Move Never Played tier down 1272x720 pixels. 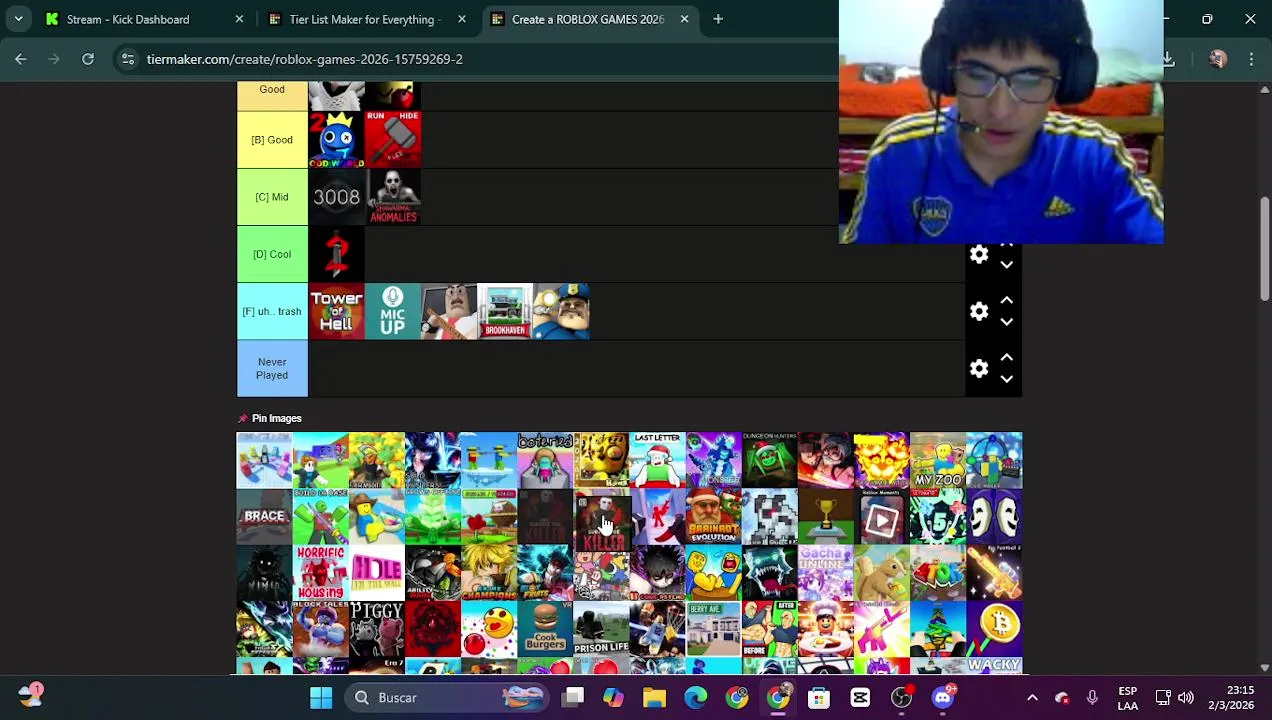[1006, 379]
